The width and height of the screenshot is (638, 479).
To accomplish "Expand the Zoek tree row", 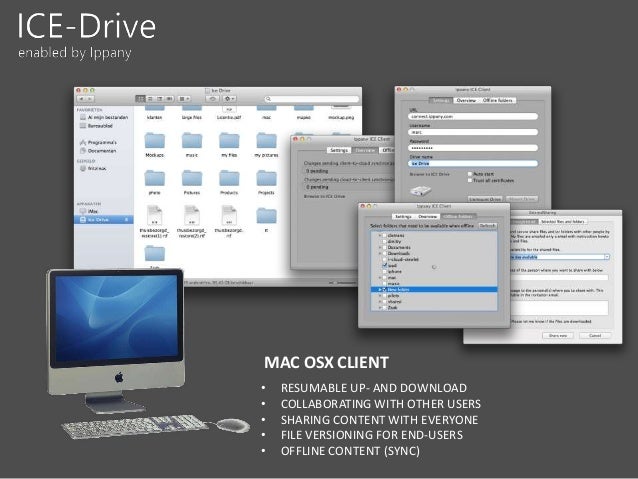I will 380,308.
